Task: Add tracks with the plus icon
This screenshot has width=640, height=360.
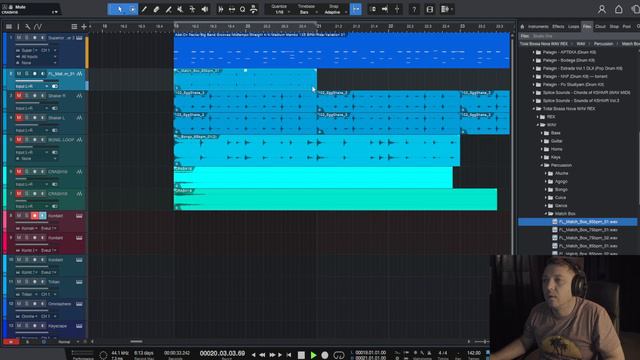Action: click(x=84, y=27)
